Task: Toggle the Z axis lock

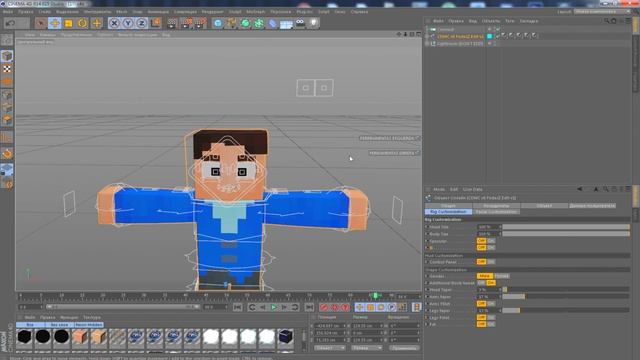Action: pos(141,23)
